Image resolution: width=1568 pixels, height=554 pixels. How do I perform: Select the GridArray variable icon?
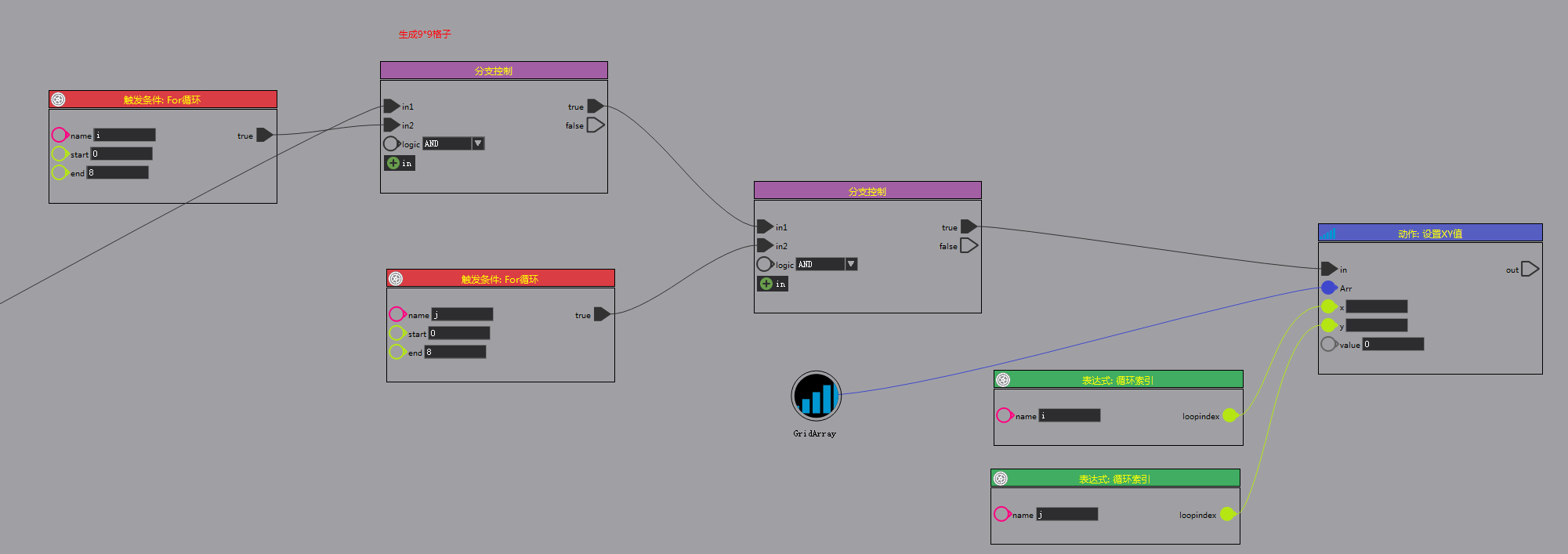click(x=816, y=396)
